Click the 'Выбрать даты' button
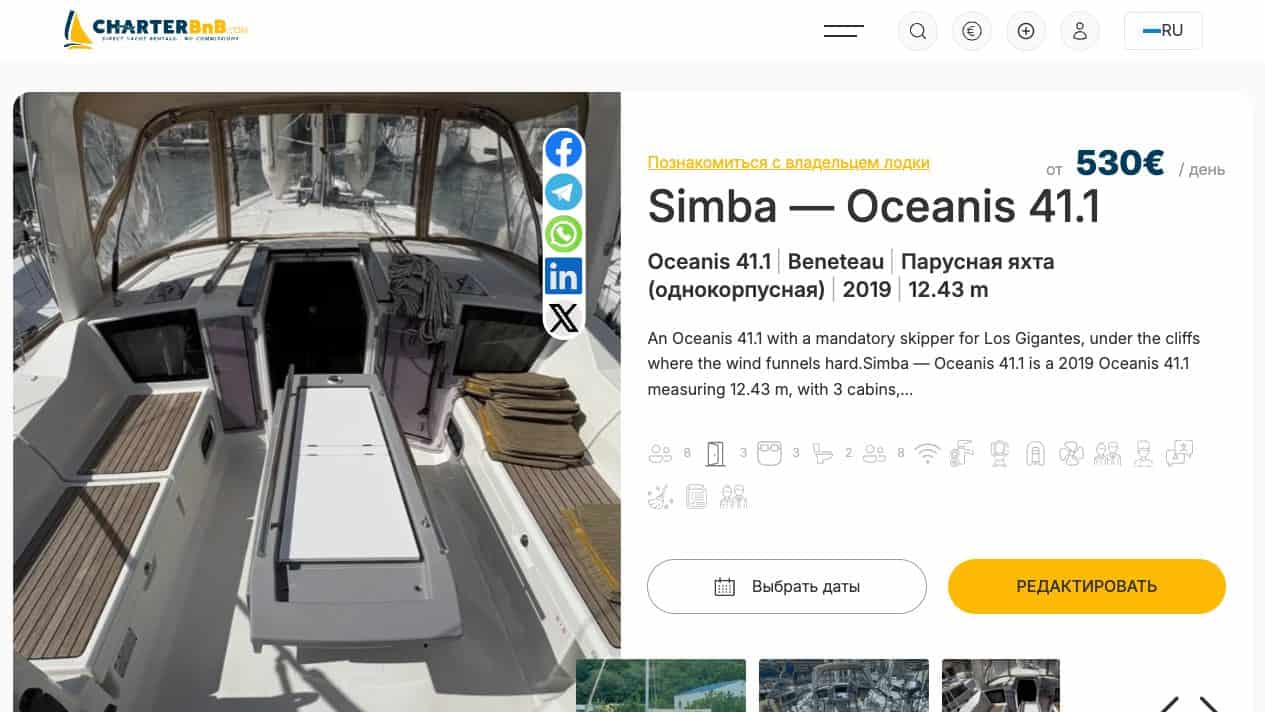This screenshot has width=1265, height=712. pos(787,586)
